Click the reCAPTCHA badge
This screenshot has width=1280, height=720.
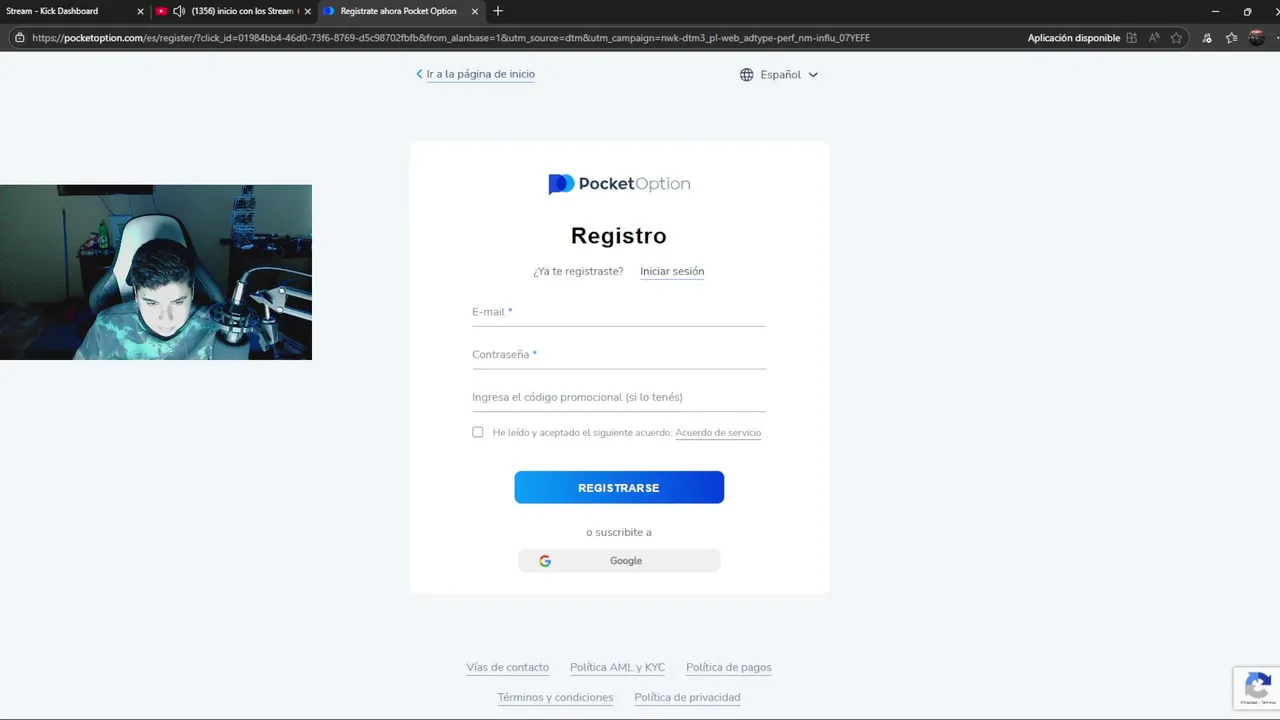[x=1257, y=688]
